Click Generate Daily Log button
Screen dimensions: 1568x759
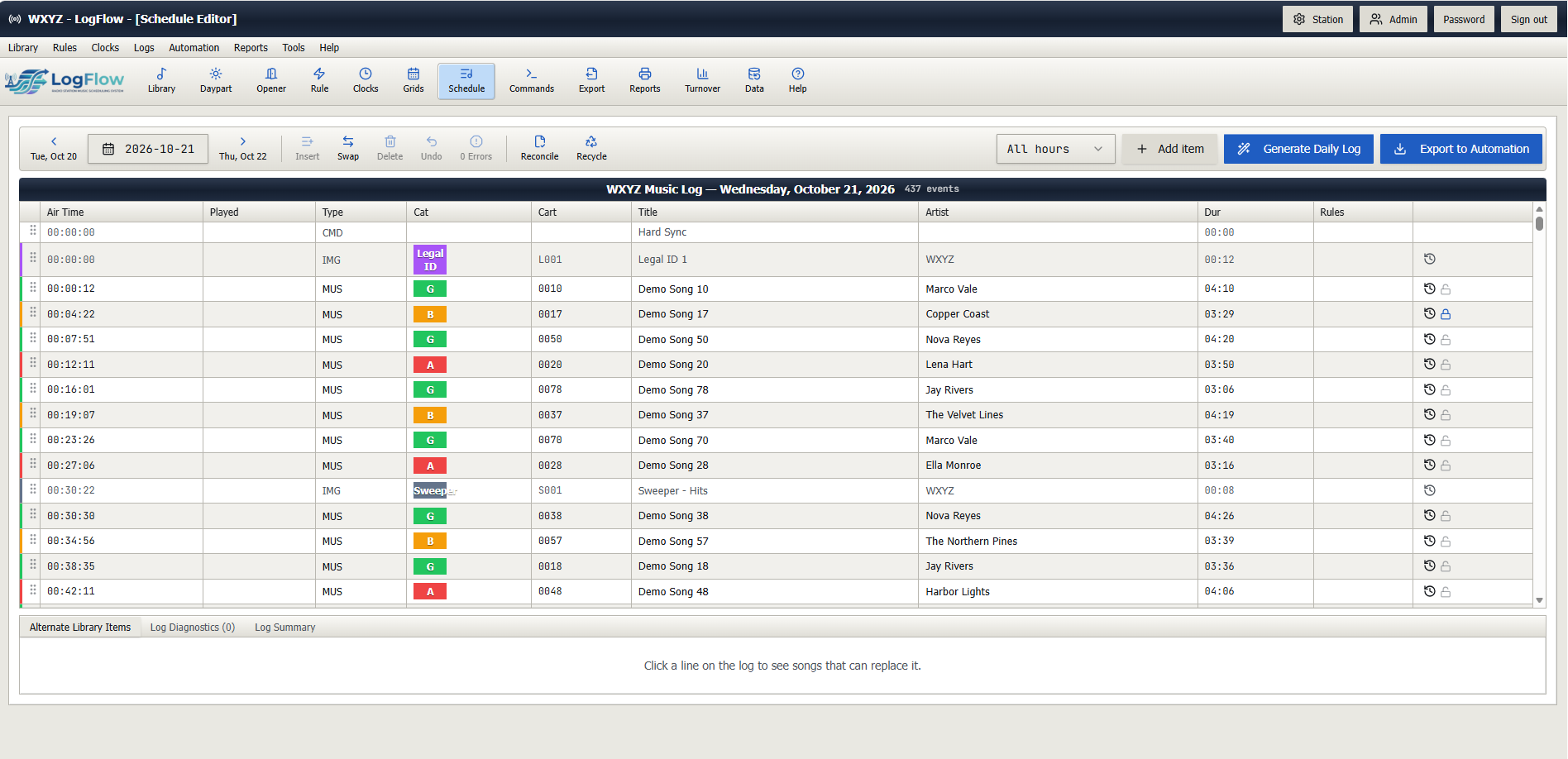coord(1298,149)
